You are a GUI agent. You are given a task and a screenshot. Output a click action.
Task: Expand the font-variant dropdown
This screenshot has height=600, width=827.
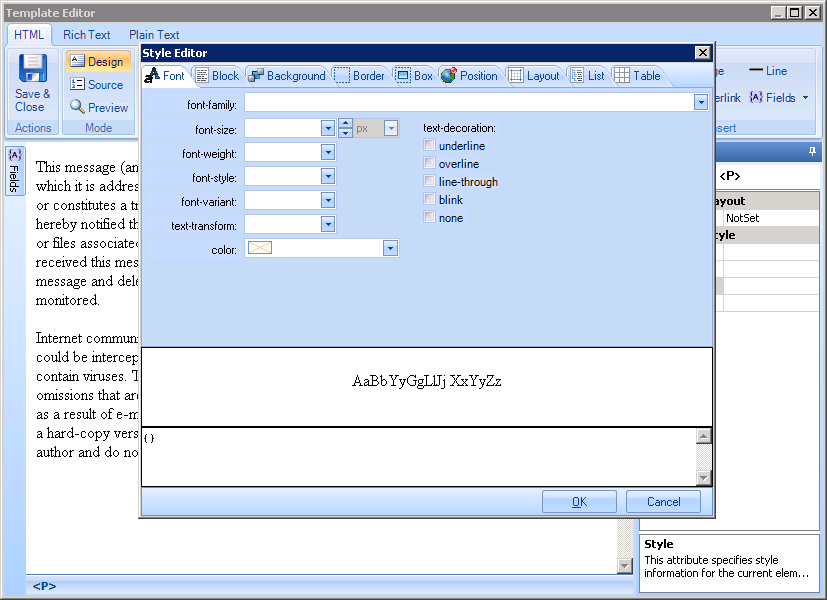(x=328, y=200)
